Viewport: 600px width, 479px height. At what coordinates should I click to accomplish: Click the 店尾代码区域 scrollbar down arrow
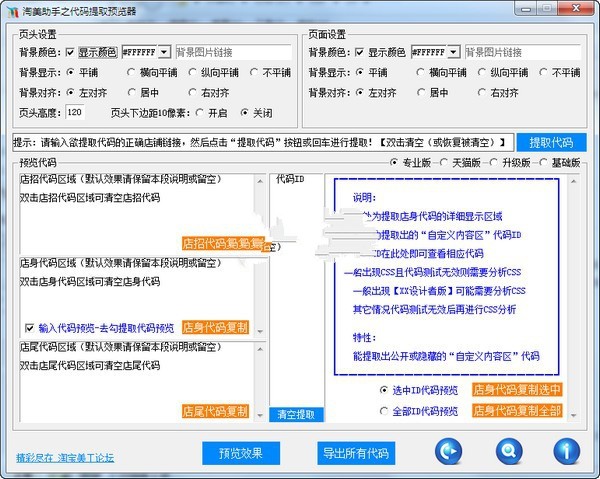click(x=260, y=415)
